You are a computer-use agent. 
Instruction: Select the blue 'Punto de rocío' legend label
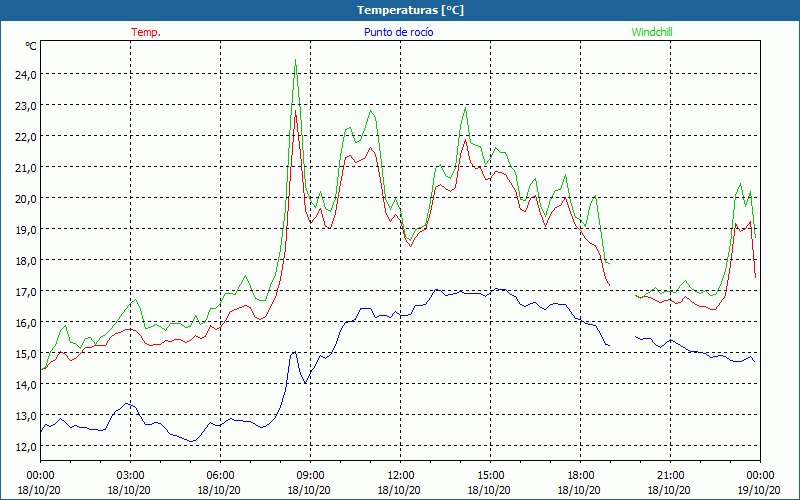(398, 32)
